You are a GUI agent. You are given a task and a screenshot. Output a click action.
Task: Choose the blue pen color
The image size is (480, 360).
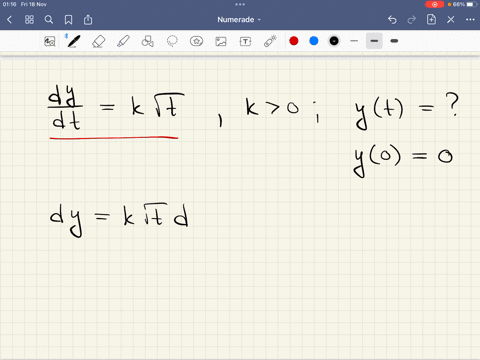pos(314,41)
